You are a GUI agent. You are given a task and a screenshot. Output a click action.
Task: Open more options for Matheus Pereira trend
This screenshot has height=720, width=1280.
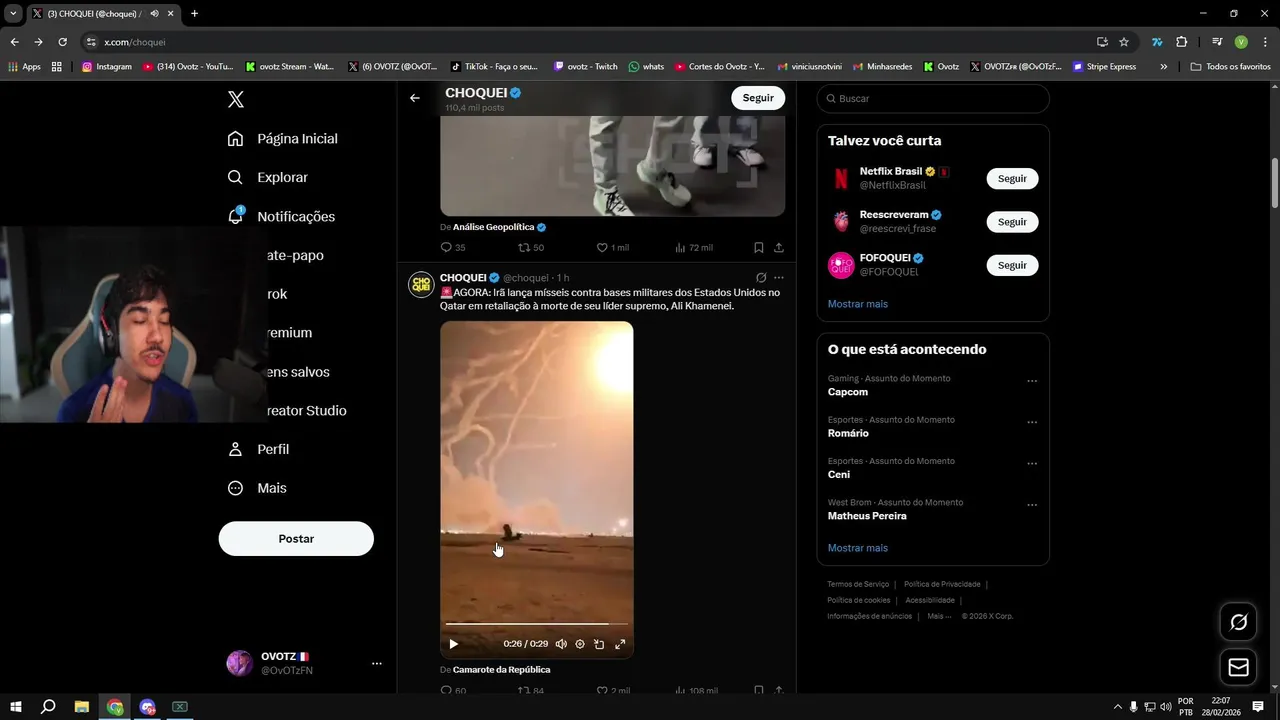tap(1032, 505)
